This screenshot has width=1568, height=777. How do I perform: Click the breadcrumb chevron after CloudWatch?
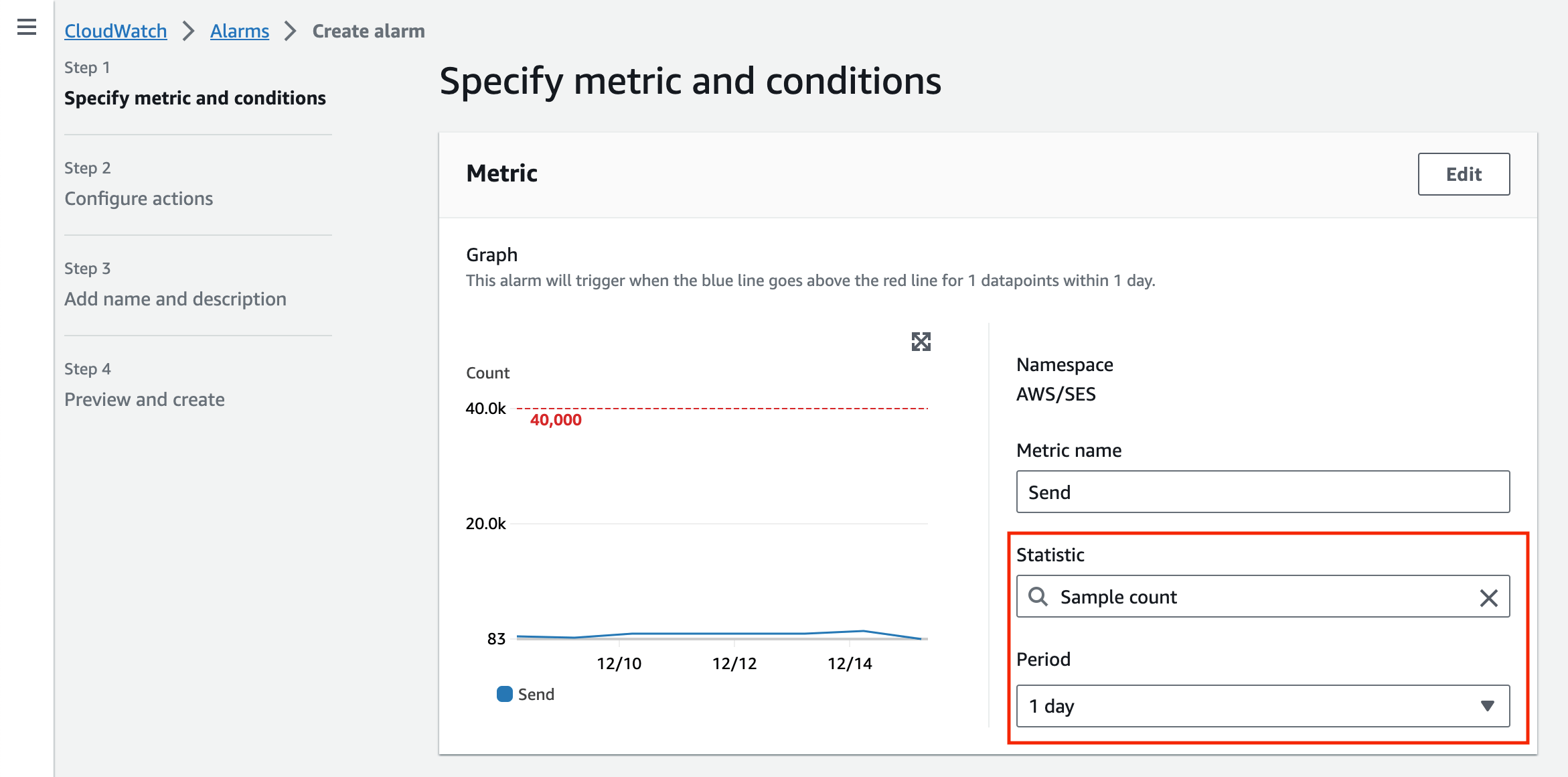189,31
